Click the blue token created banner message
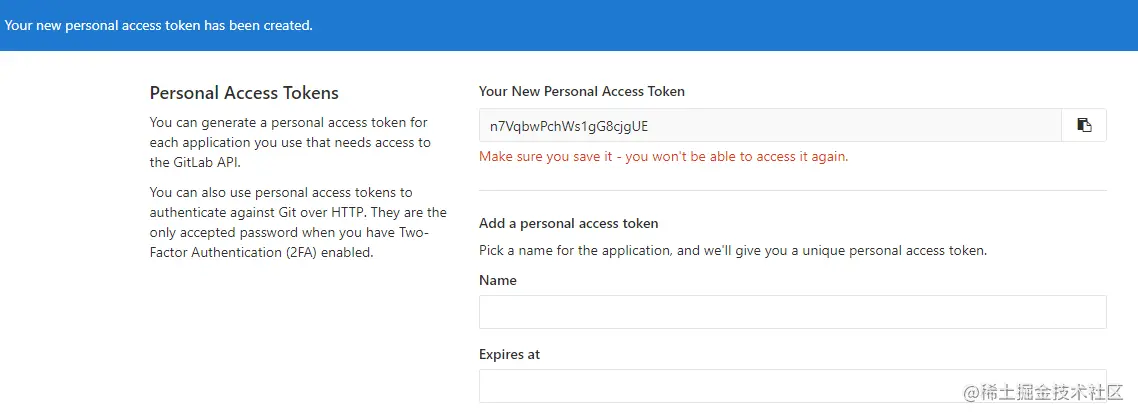The height and width of the screenshot is (417, 1138). pyautogui.click(x=159, y=25)
